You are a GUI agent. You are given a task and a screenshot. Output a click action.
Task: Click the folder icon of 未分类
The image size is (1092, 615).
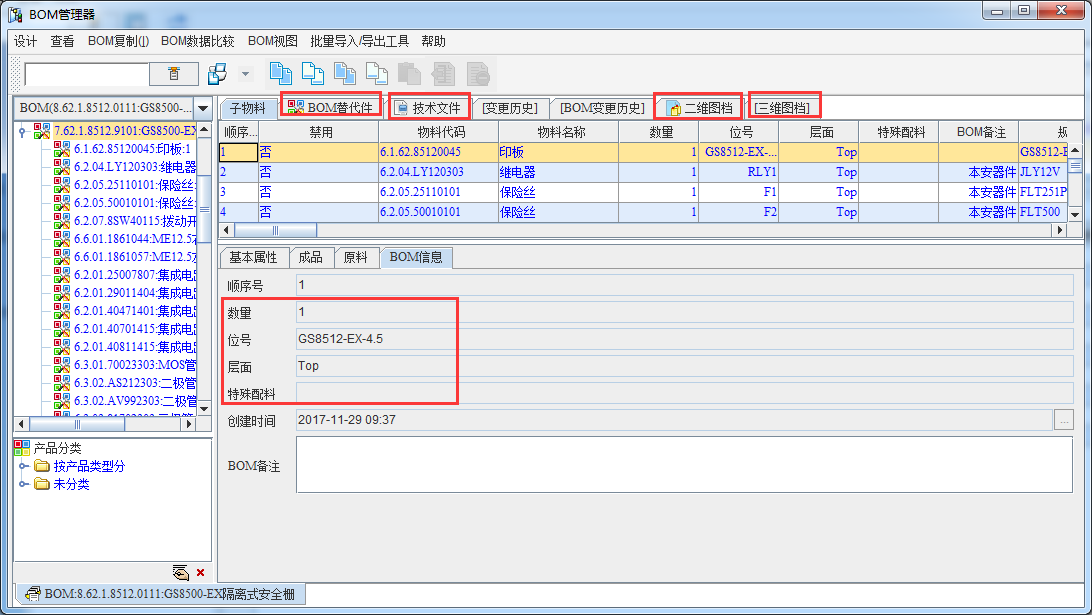pyautogui.click(x=42, y=484)
